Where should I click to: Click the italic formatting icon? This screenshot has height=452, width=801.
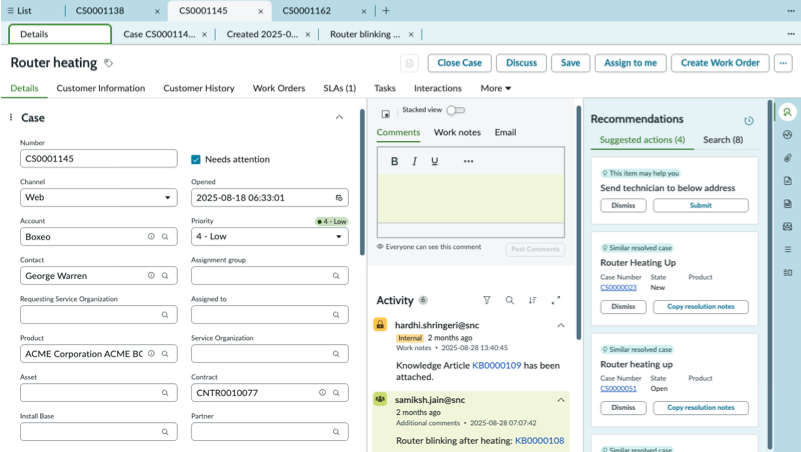[x=414, y=161]
